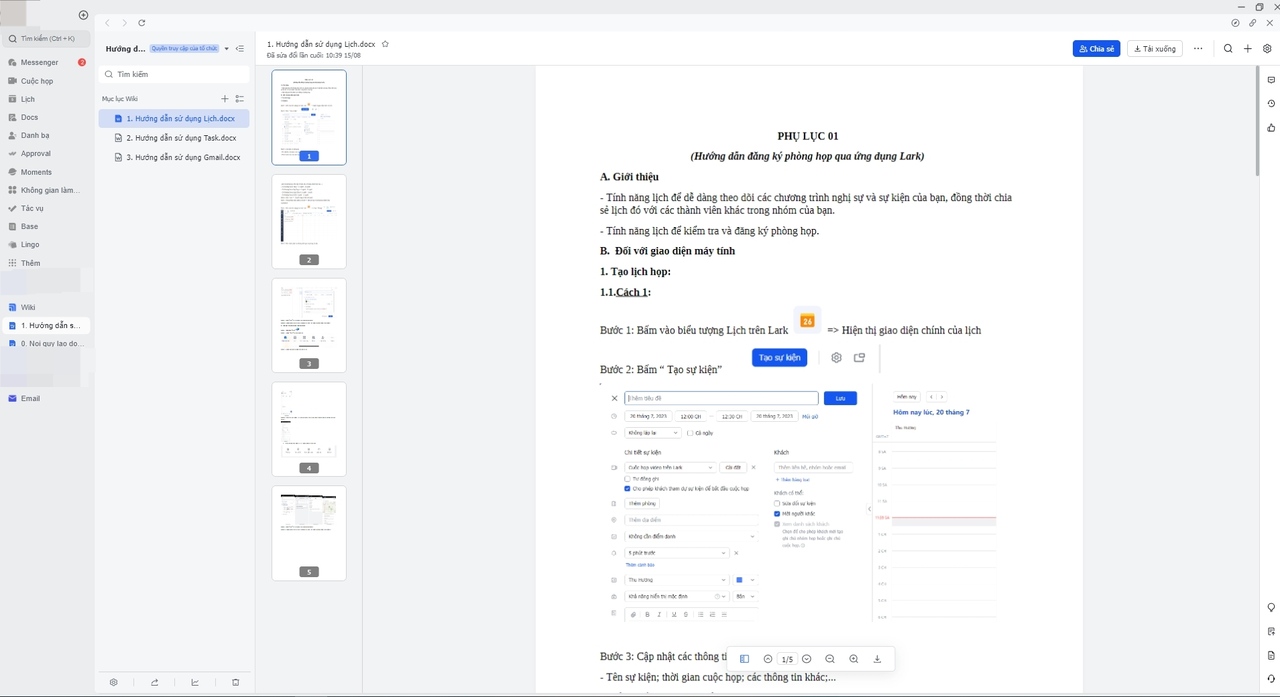Copy link using the paperclip icon
Image resolution: width=1280 pixels, height=697 pixels.
click(1252, 22)
